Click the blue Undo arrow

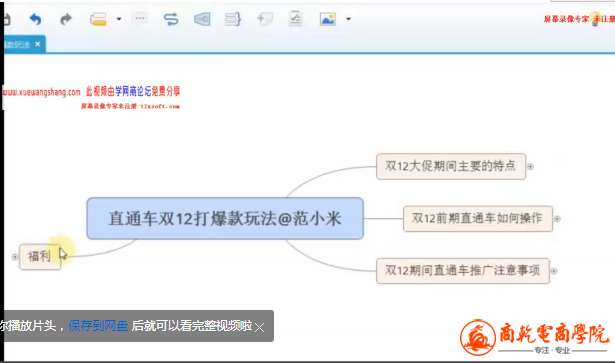click(x=35, y=19)
